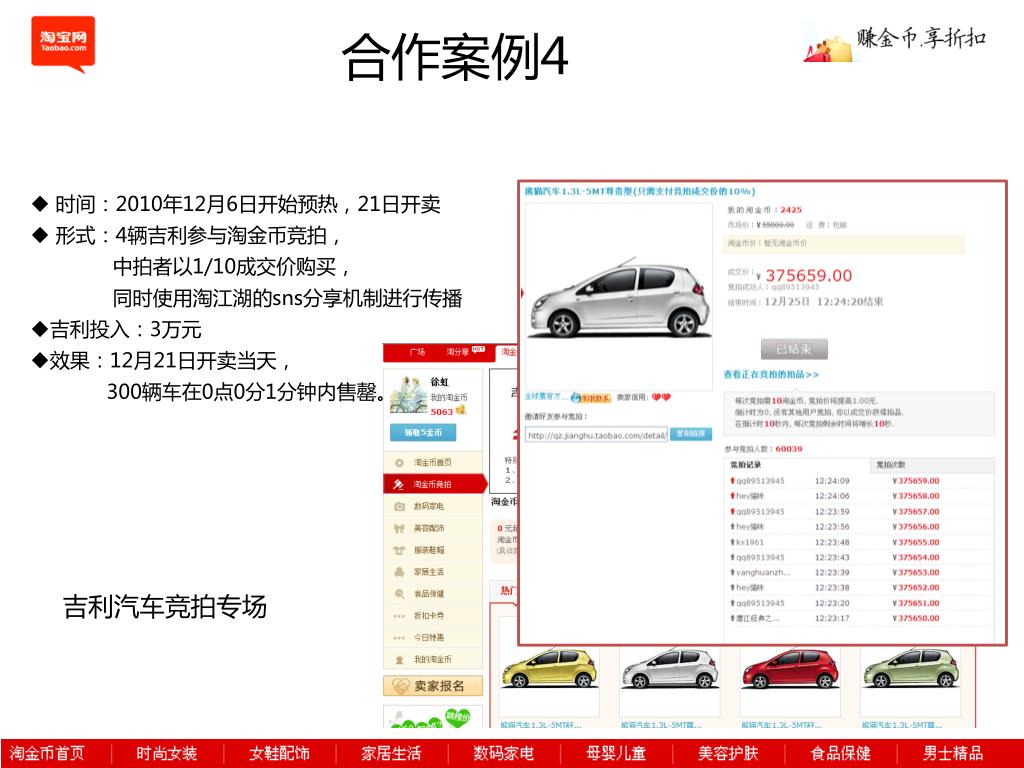The image size is (1024, 768).
Task: Select 折扣卡券 in the sidebar menu
Action: coord(435,616)
